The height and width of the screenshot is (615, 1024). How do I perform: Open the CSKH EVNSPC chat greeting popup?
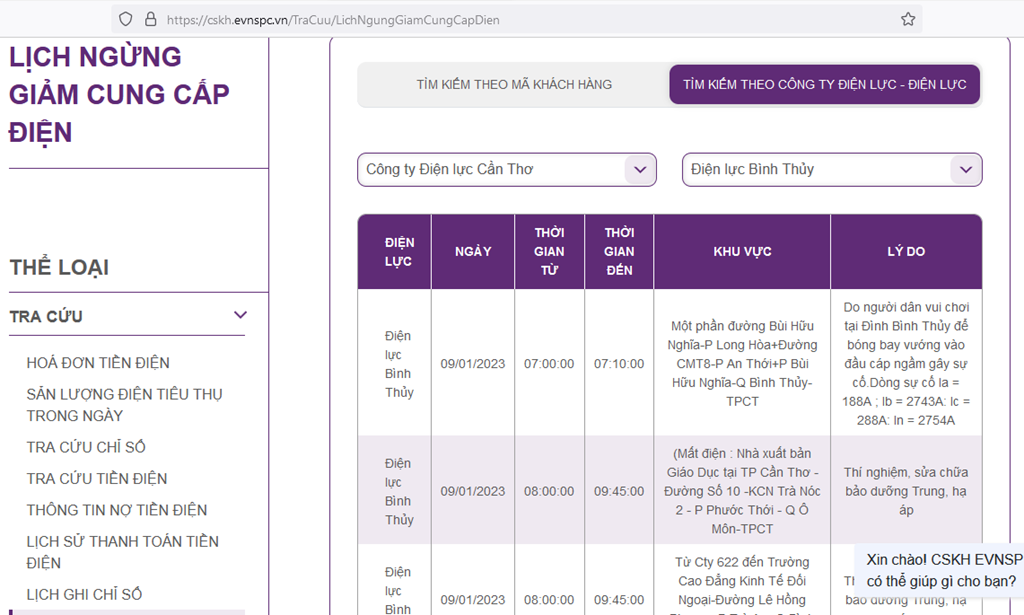(x=942, y=570)
